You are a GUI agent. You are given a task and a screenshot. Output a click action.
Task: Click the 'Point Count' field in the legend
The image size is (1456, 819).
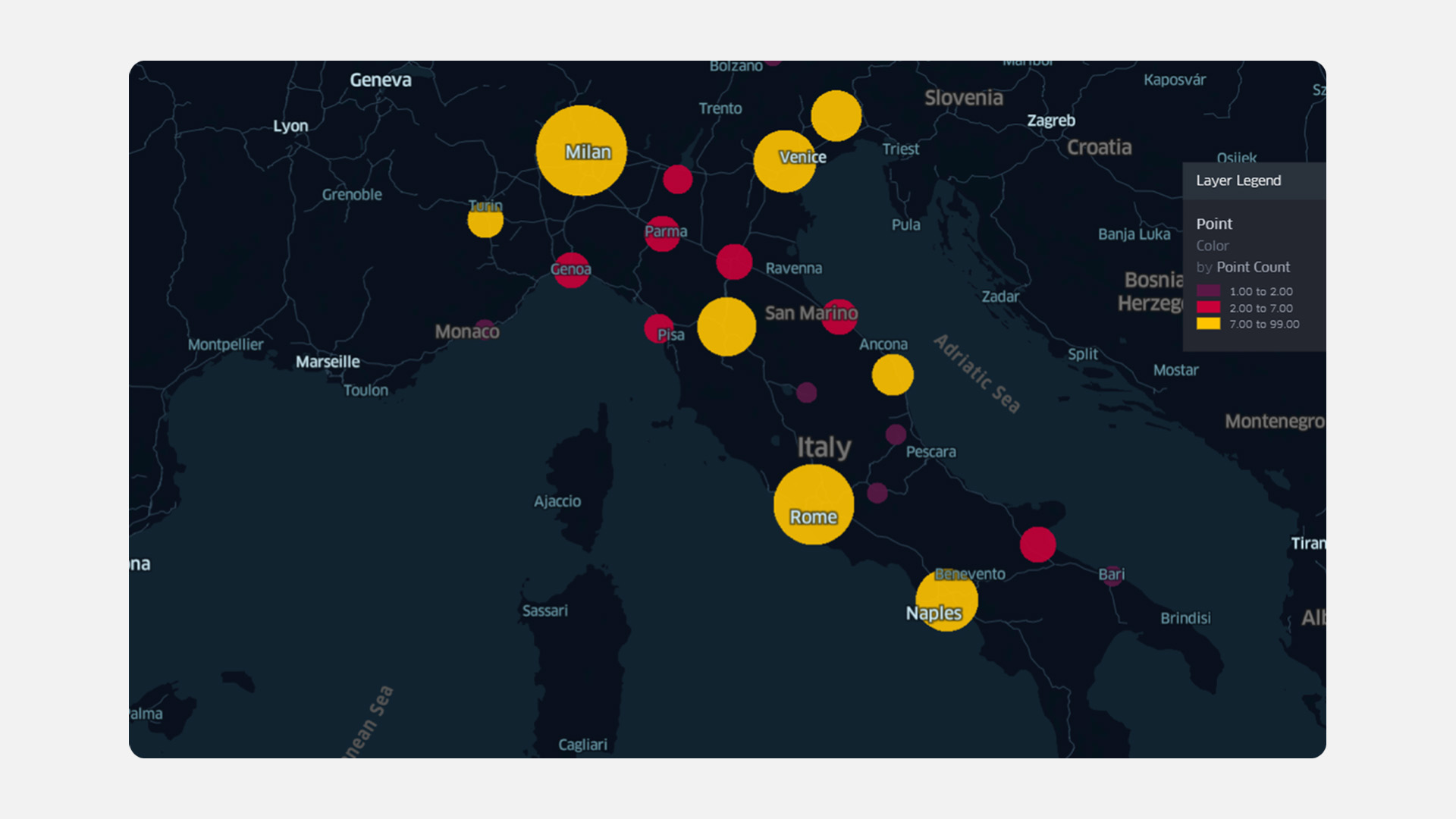click(1252, 267)
